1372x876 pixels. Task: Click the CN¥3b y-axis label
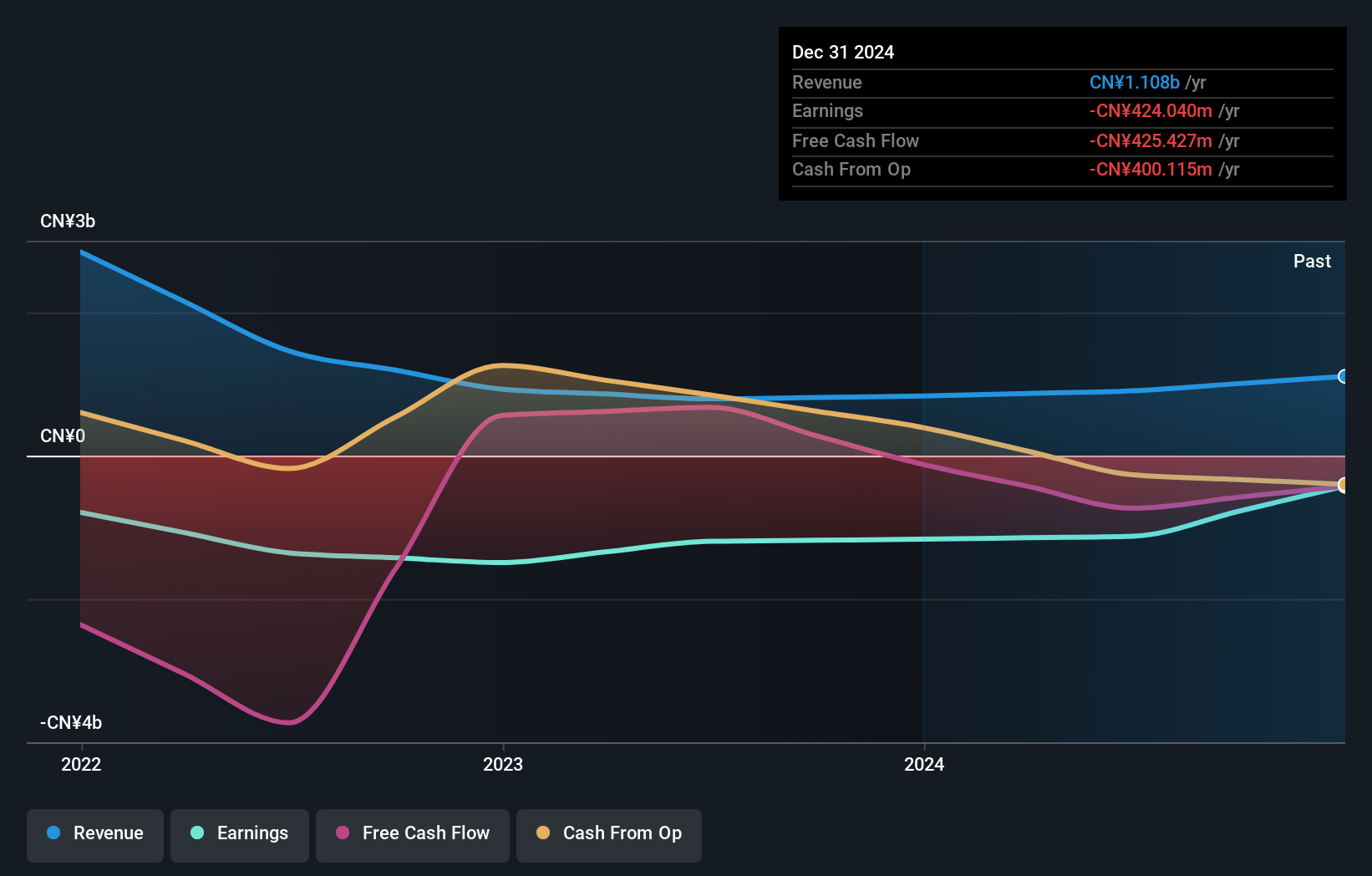coord(68,222)
